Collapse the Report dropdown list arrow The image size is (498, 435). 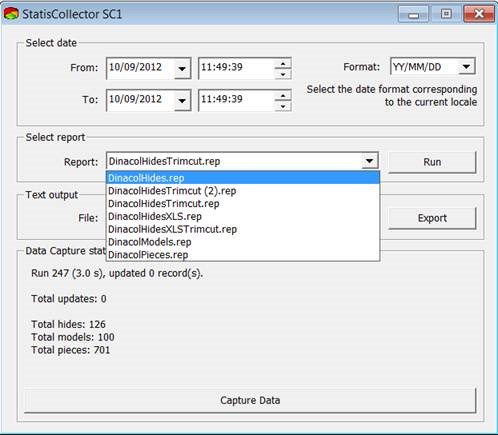pos(369,161)
